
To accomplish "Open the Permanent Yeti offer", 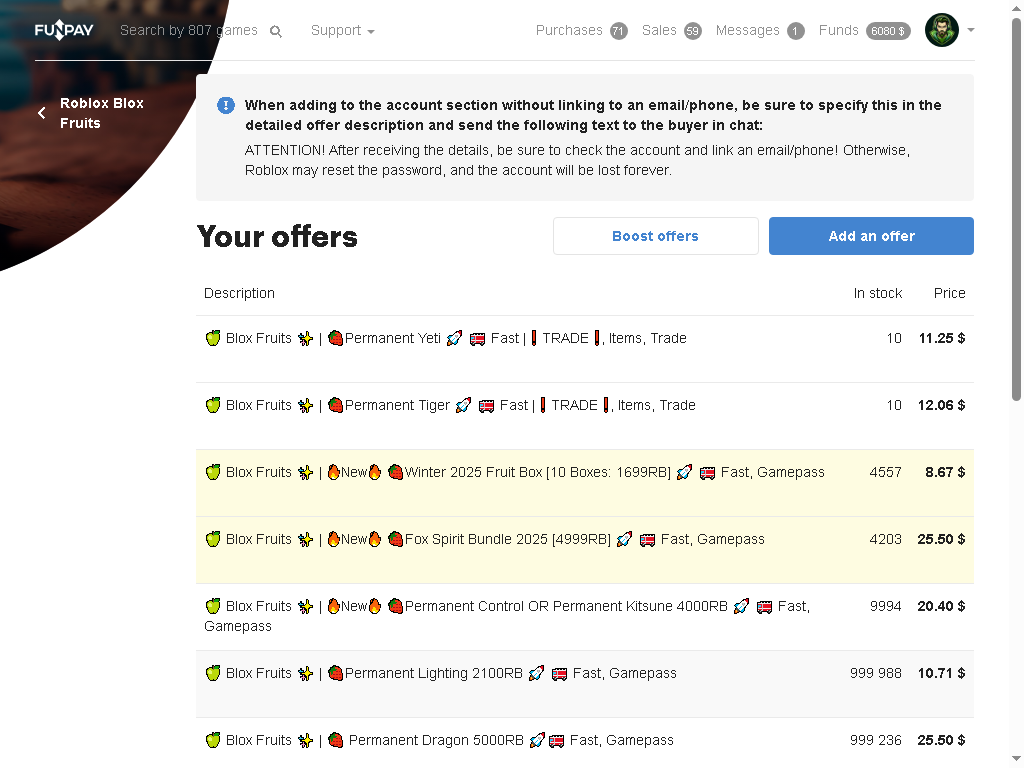I will coord(584,349).
